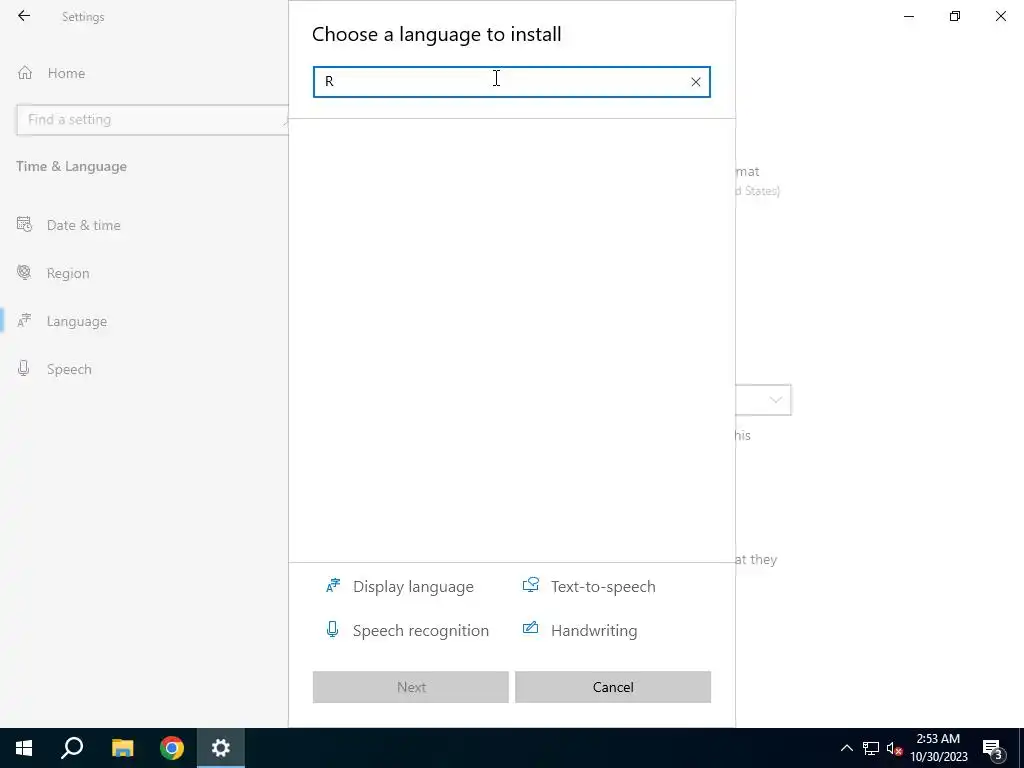Click the Display language icon

click(x=333, y=586)
